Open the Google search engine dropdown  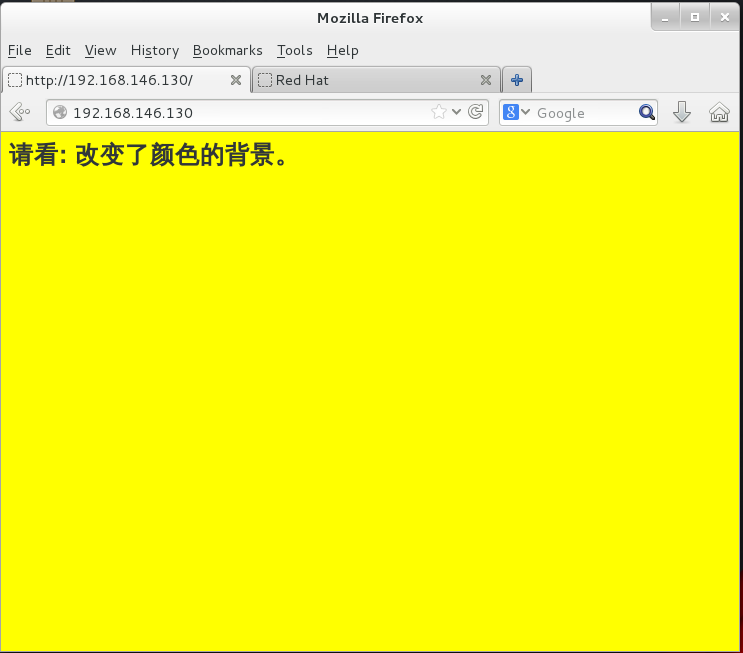tap(516, 112)
